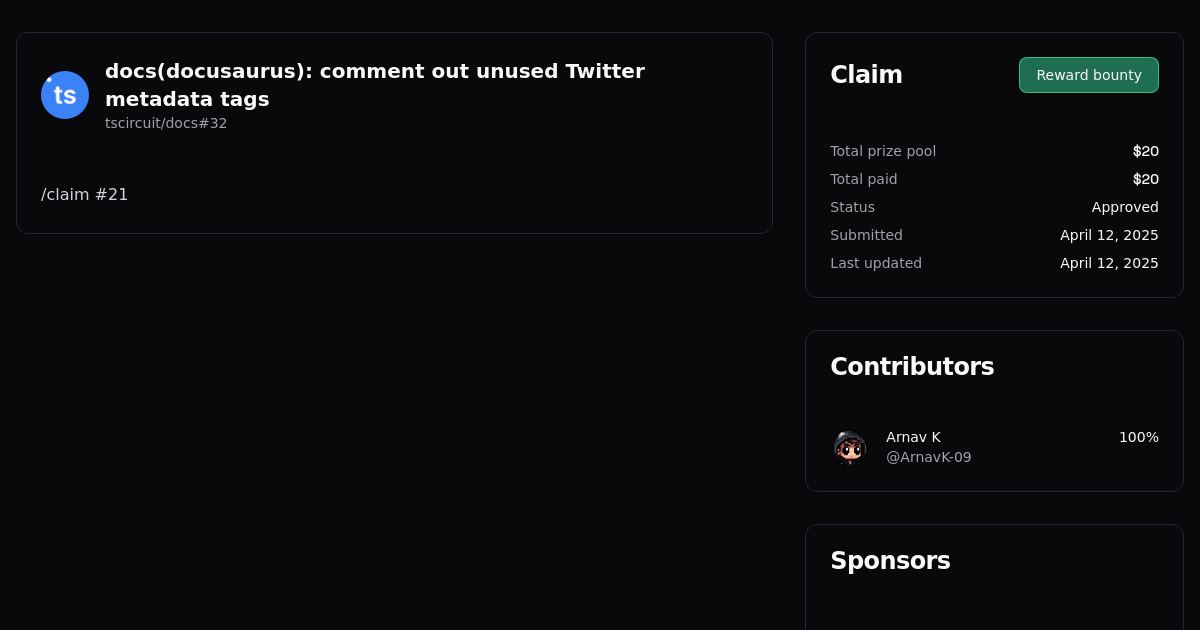Screen dimensions: 1200x630
Task: Click the Arnav K contributor name
Action: [x=913, y=437]
